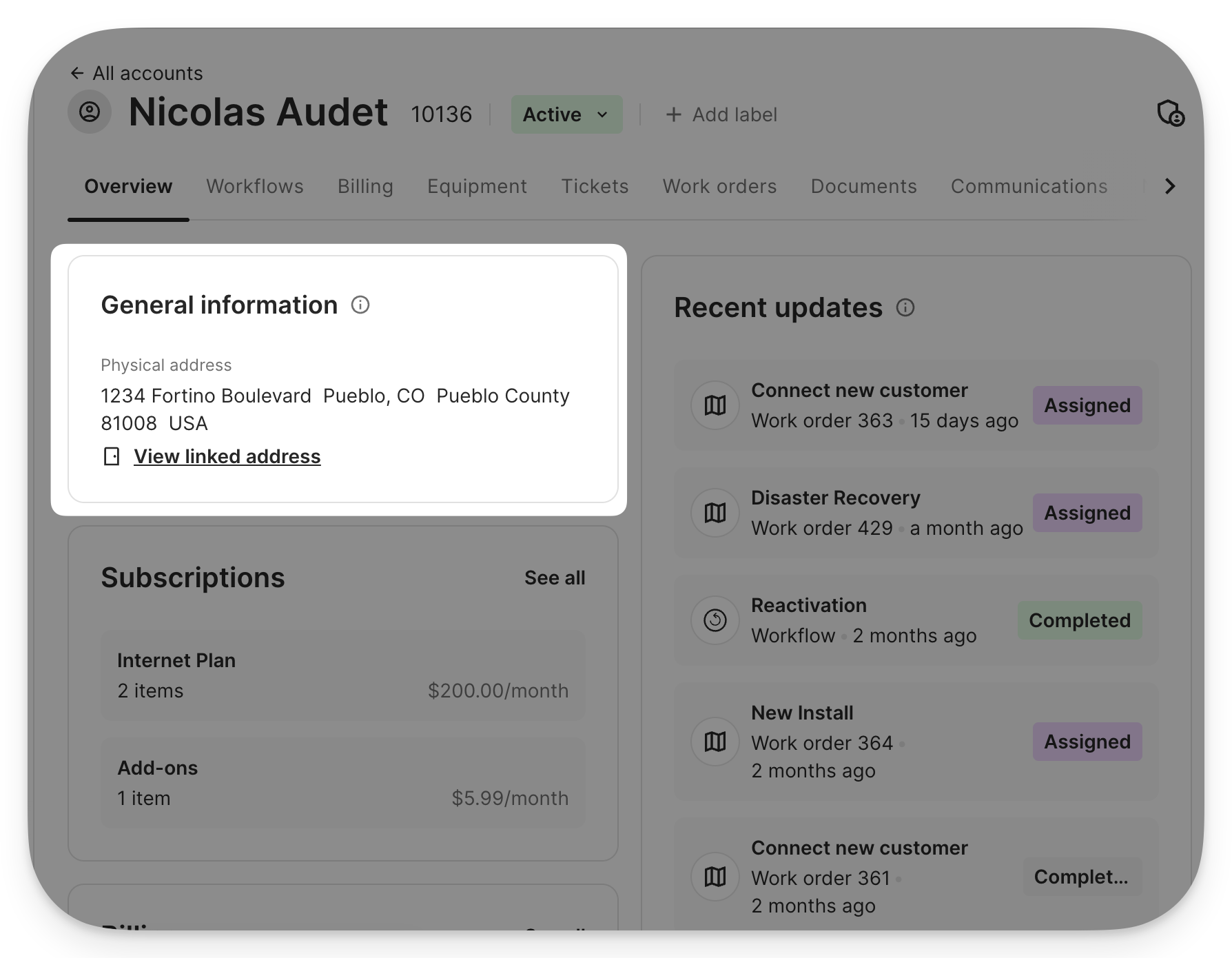Open the Equipment tab
This screenshot has width=1232, height=958.
pyautogui.click(x=477, y=186)
